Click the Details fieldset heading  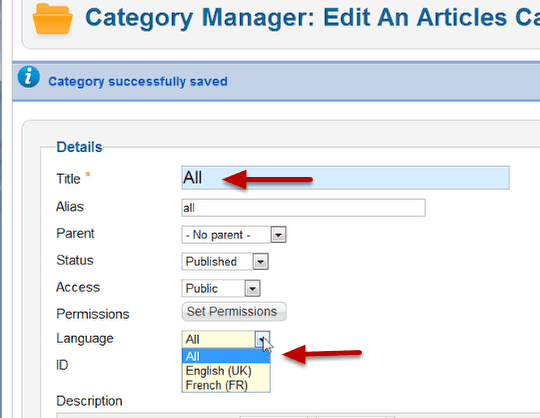pyautogui.click(x=79, y=147)
